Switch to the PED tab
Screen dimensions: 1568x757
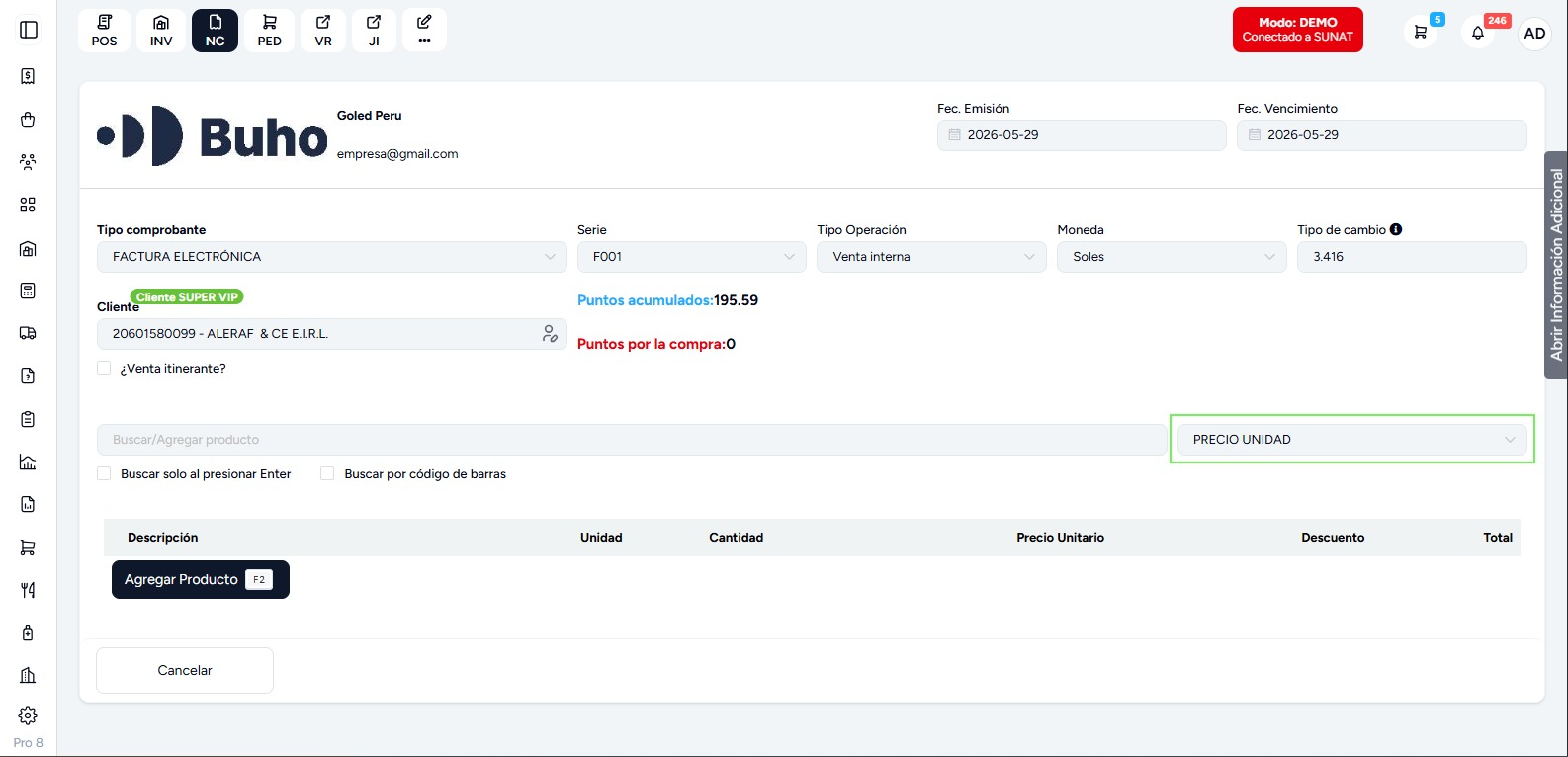tap(269, 31)
